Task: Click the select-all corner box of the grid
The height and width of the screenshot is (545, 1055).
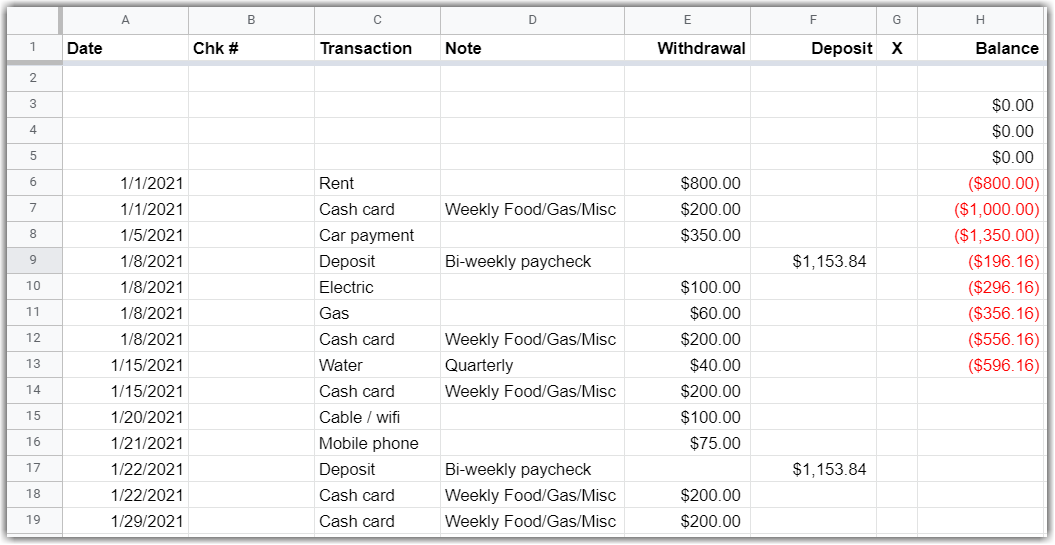Action: tap(33, 20)
